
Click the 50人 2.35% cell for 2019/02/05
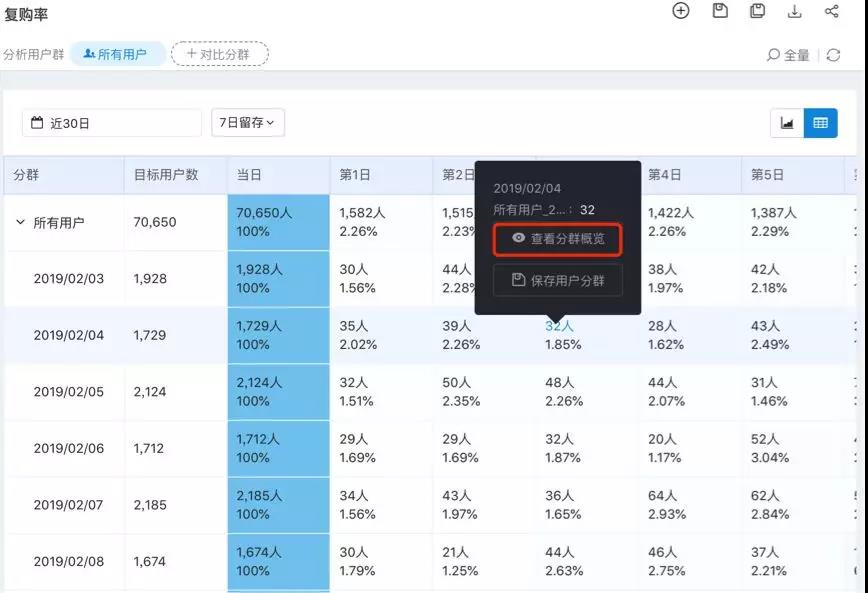click(484, 391)
